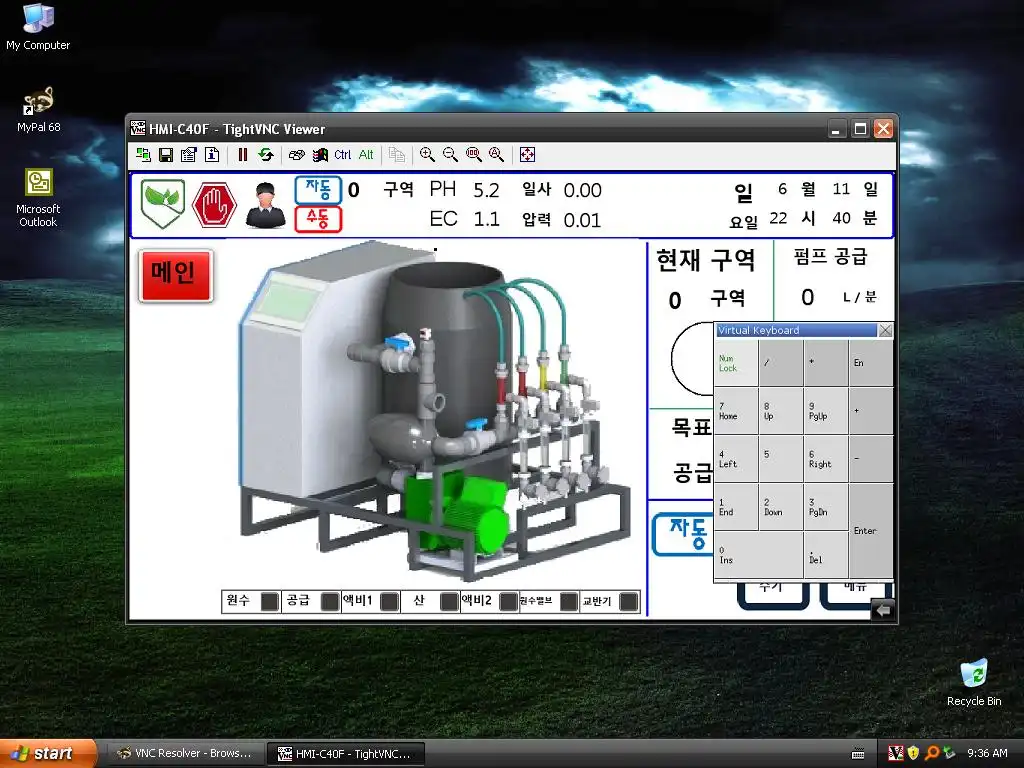Screen dimensions: 1024x768
Task: Click the current zone value 0 구역
Action: [707, 299]
